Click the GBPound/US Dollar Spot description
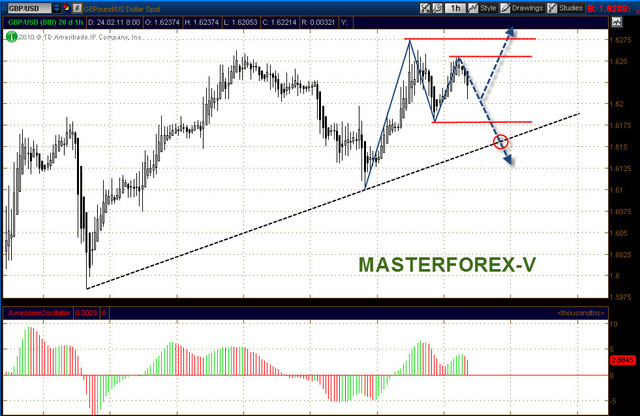Image resolution: width=640 pixels, height=416 pixels. click(122, 9)
